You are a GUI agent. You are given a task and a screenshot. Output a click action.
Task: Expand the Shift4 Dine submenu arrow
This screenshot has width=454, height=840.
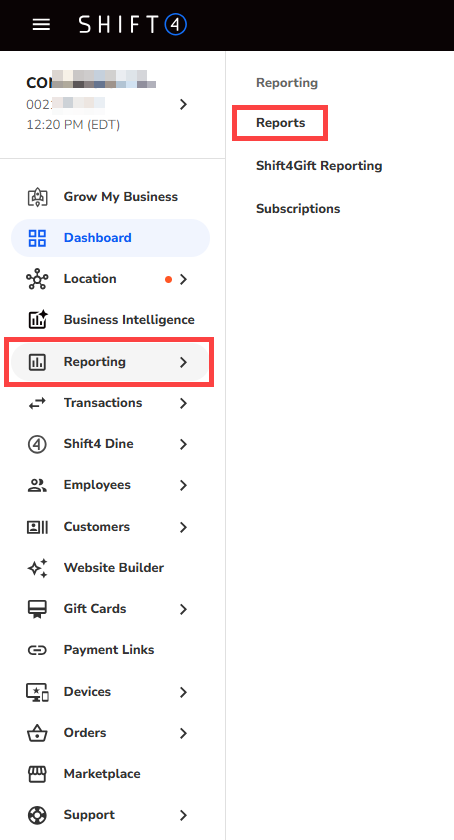tap(183, 444)
